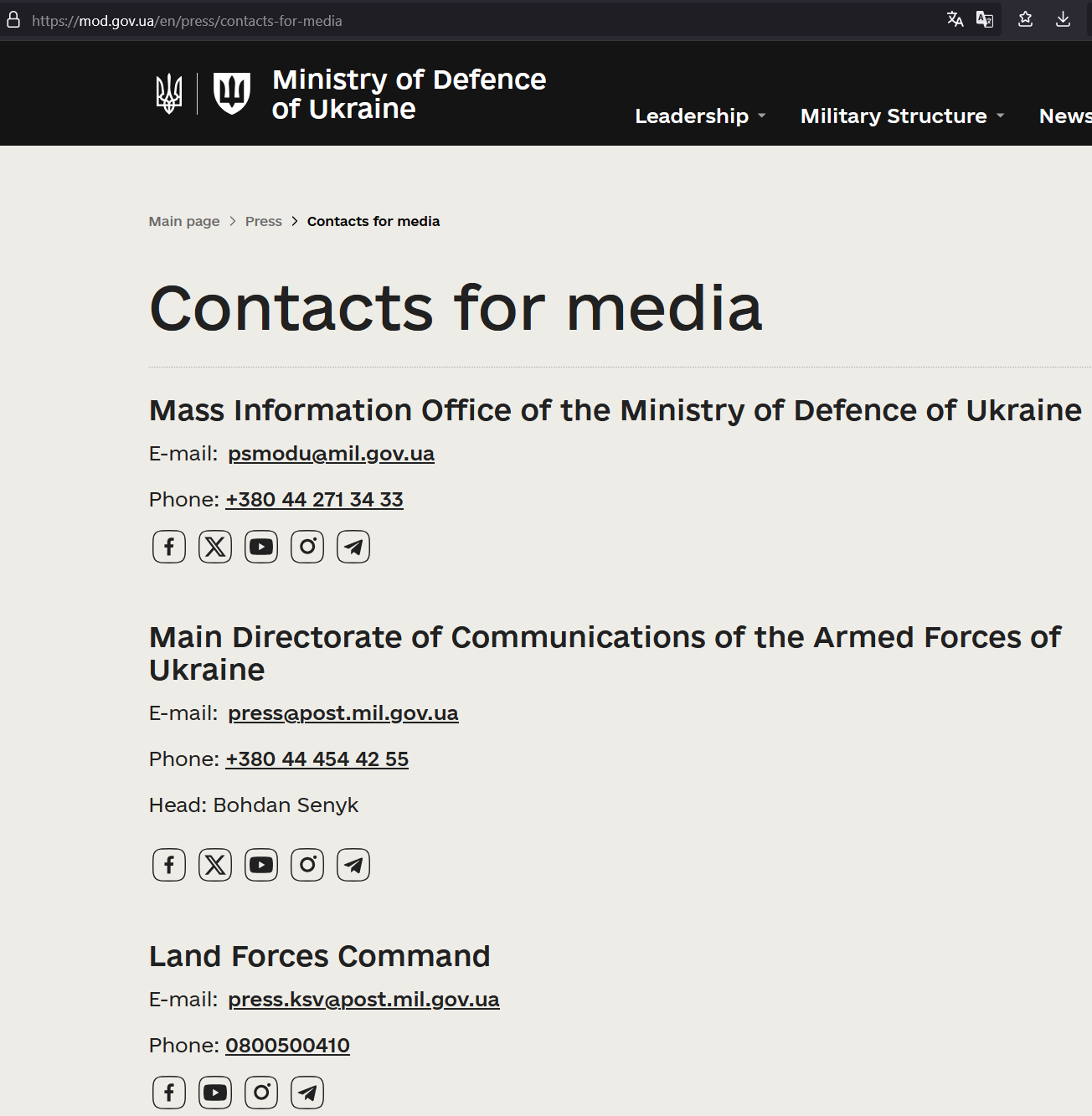This screenshot has width=1092, height=1116.
Task: Open Land Forces Command Instagram profile
Action: [x=261, y=1093]
